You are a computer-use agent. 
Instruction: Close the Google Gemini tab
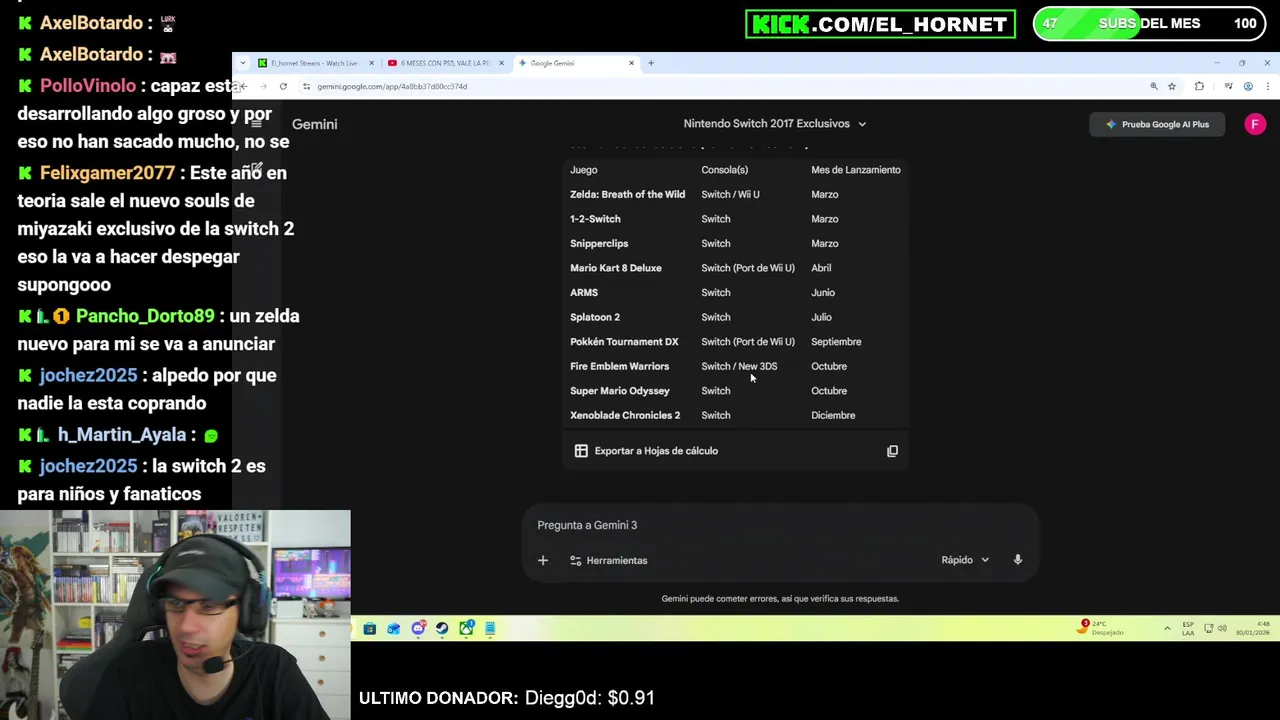[x=631, y=63]
